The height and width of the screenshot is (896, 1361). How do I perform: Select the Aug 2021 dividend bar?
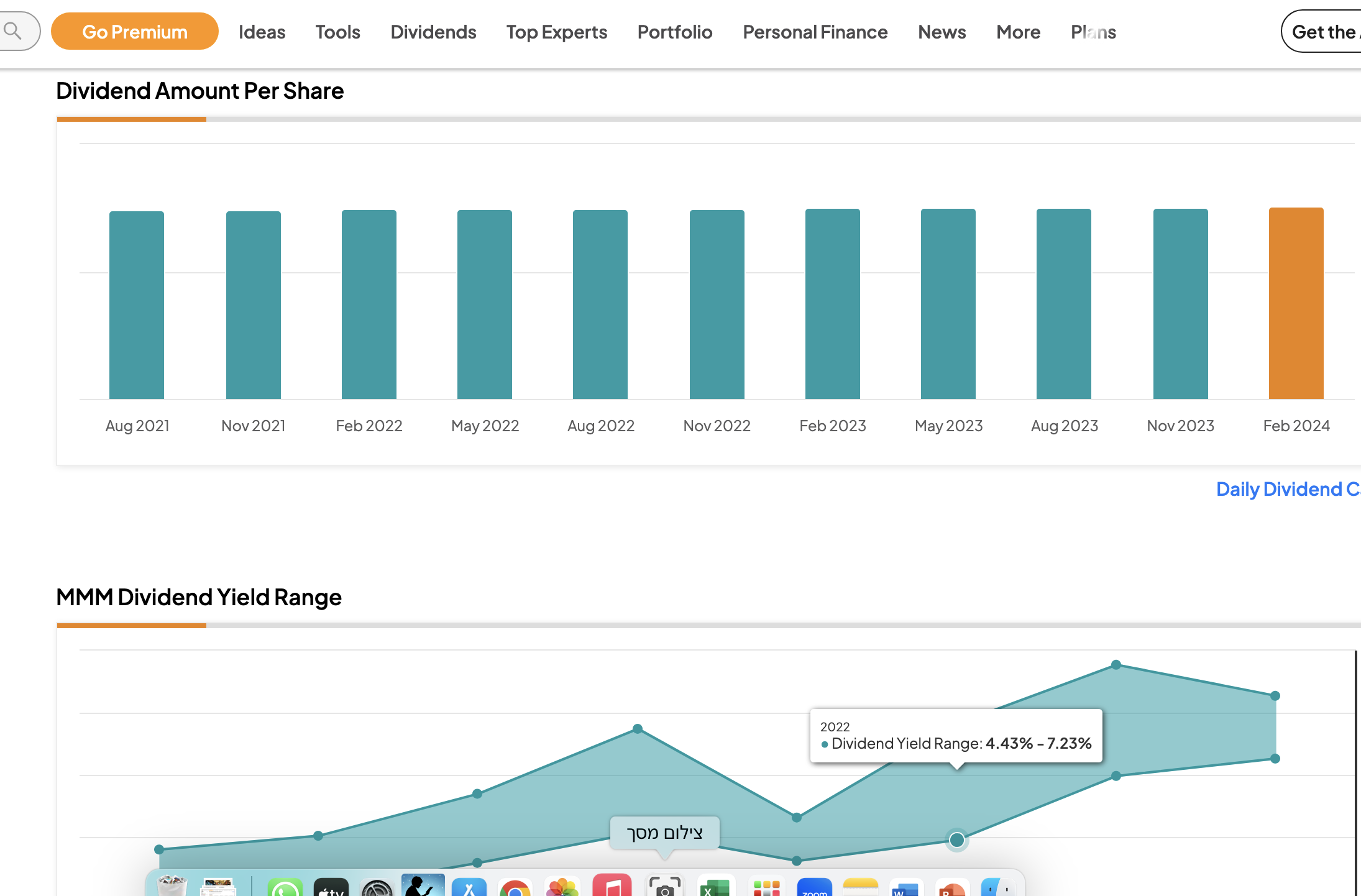tap(137, 305)
